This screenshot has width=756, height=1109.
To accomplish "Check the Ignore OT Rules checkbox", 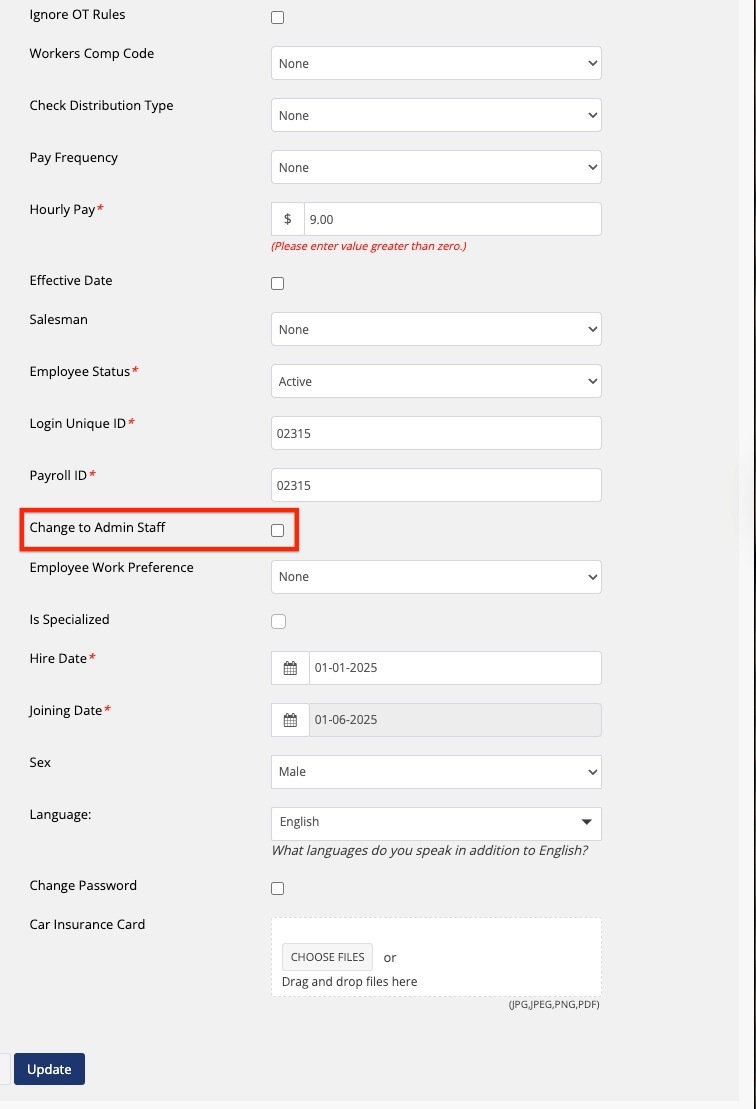I will 278,18.
